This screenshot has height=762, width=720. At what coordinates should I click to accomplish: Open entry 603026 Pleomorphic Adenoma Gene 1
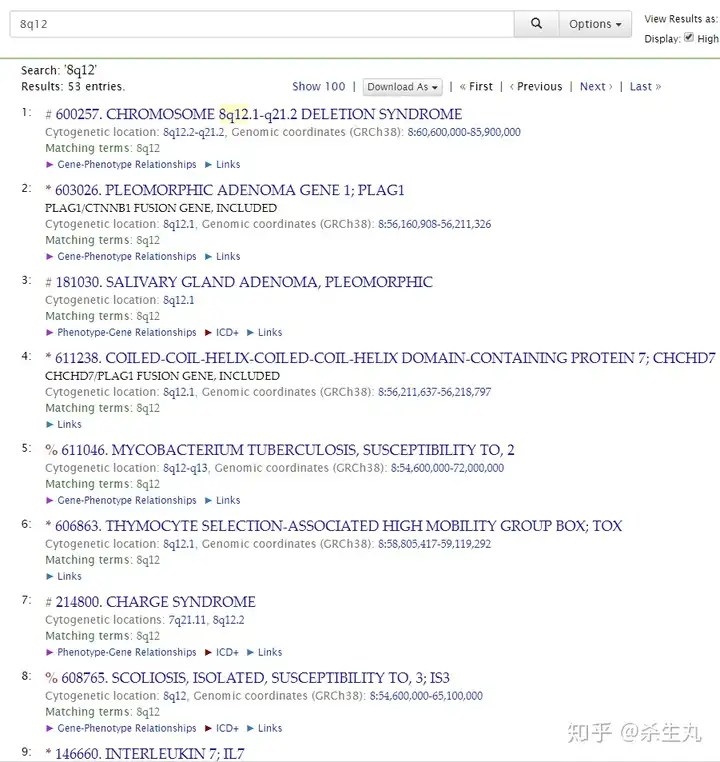click(229, 190)
